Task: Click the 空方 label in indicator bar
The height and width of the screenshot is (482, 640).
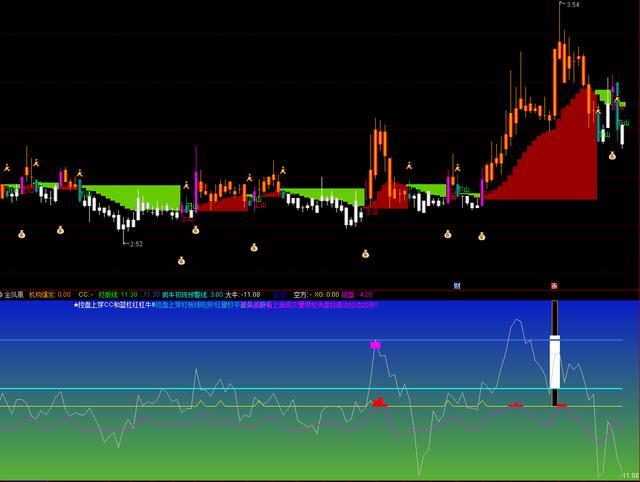Action: pyautogui.click(x=301, y=294)
